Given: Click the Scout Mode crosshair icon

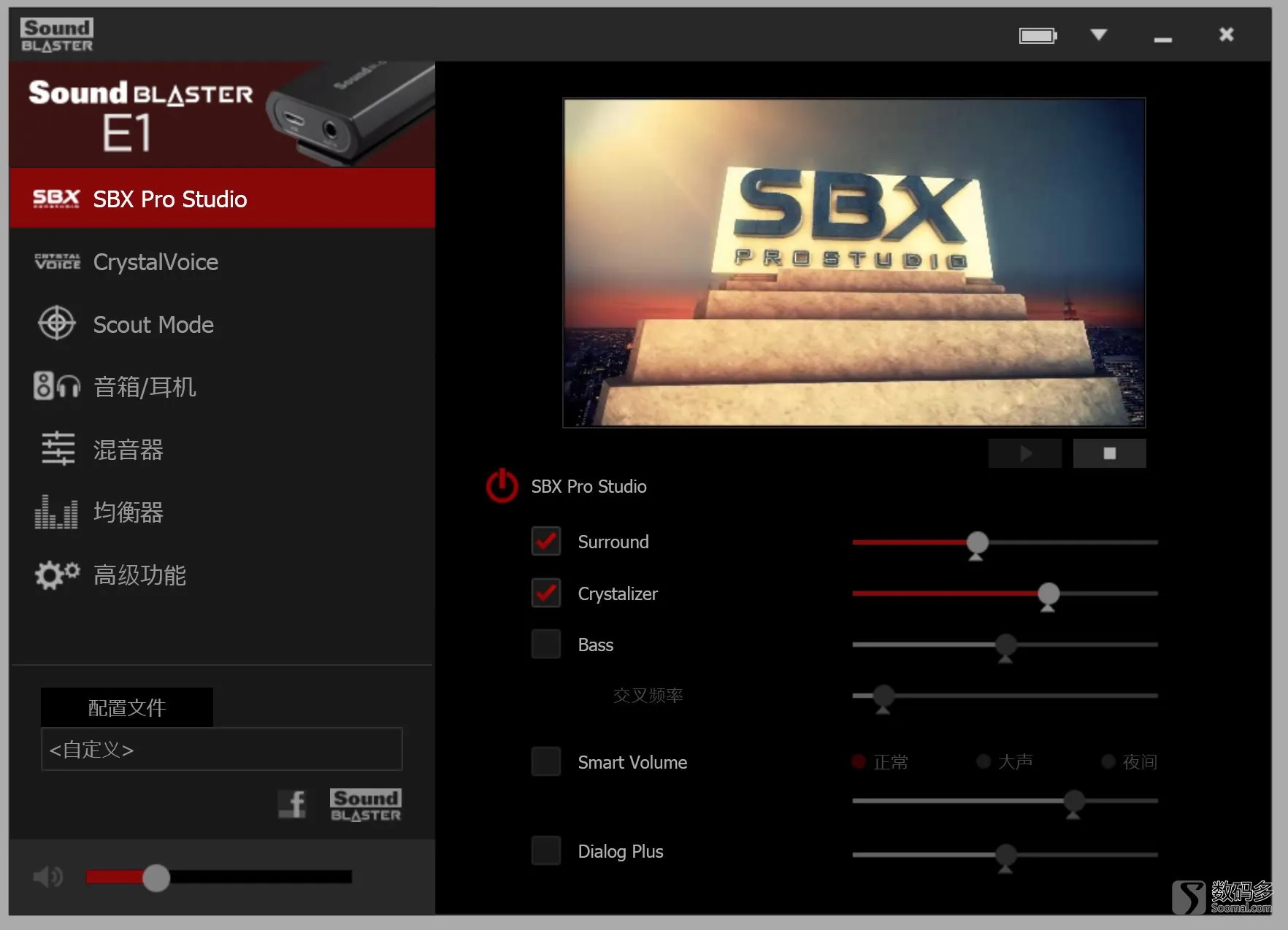Looking at the screenshot, I should click(57, 323).
